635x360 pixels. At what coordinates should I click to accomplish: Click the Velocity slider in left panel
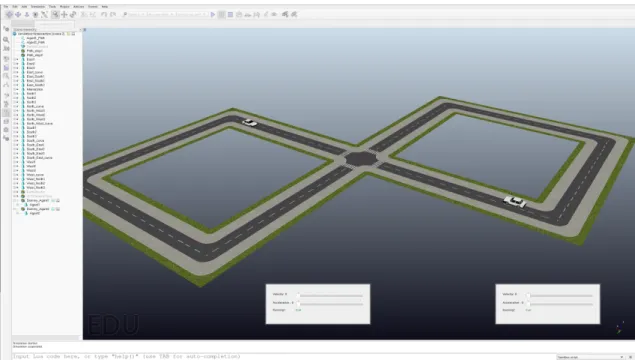(330, 295)
